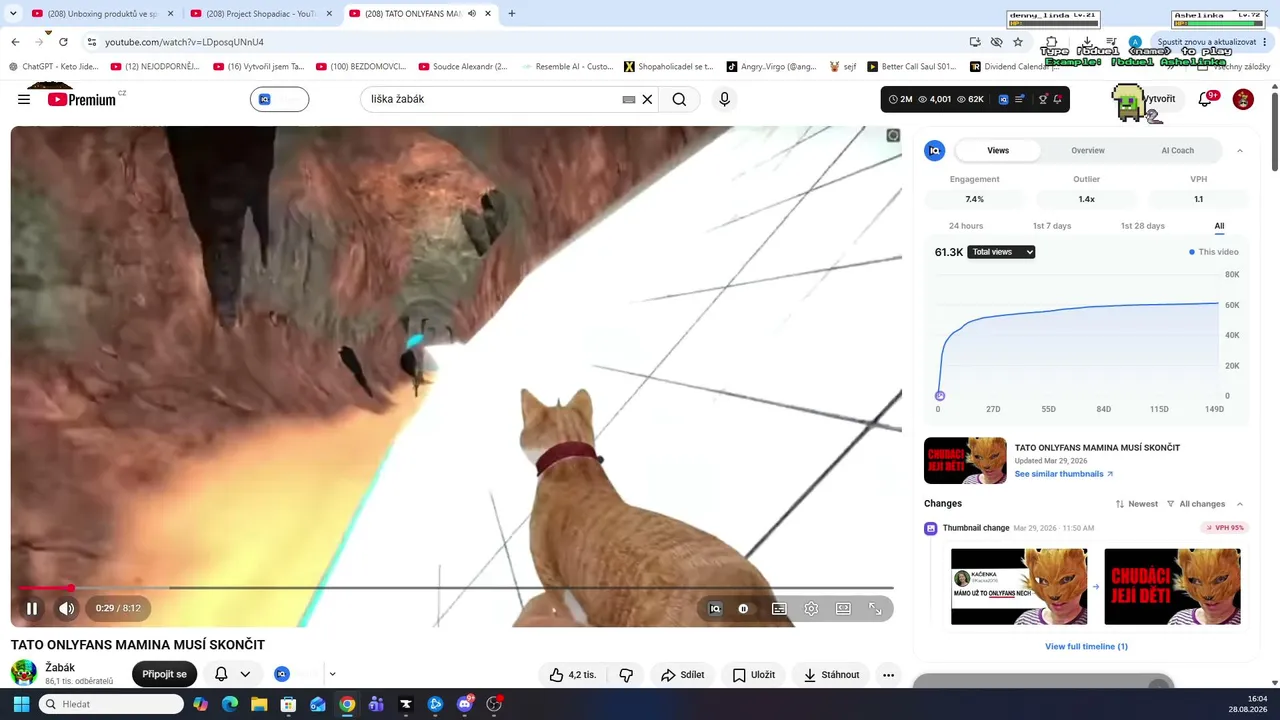Save the video with Uložit

point(753,675)
